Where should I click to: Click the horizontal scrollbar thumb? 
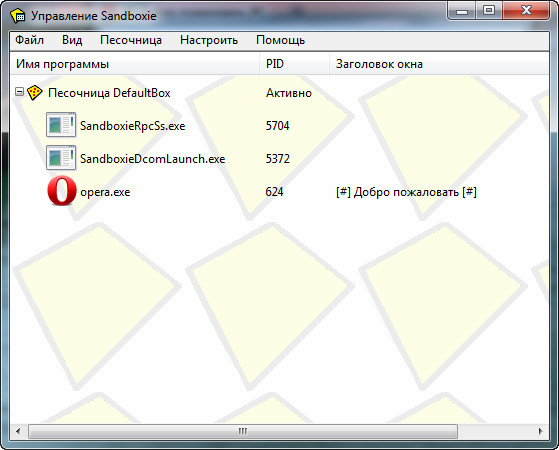243,431
